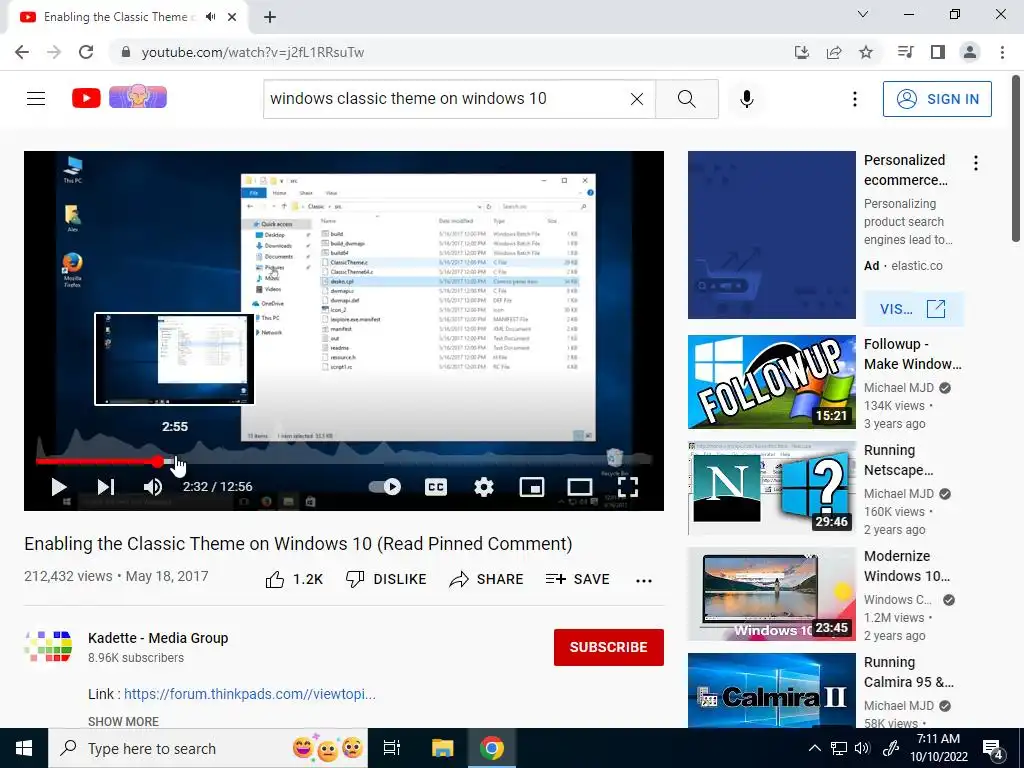Viewport: 1024px width, 768px height.
Task: Subscribe to Kadette - Media Group
Action: [x=609, y=647]
